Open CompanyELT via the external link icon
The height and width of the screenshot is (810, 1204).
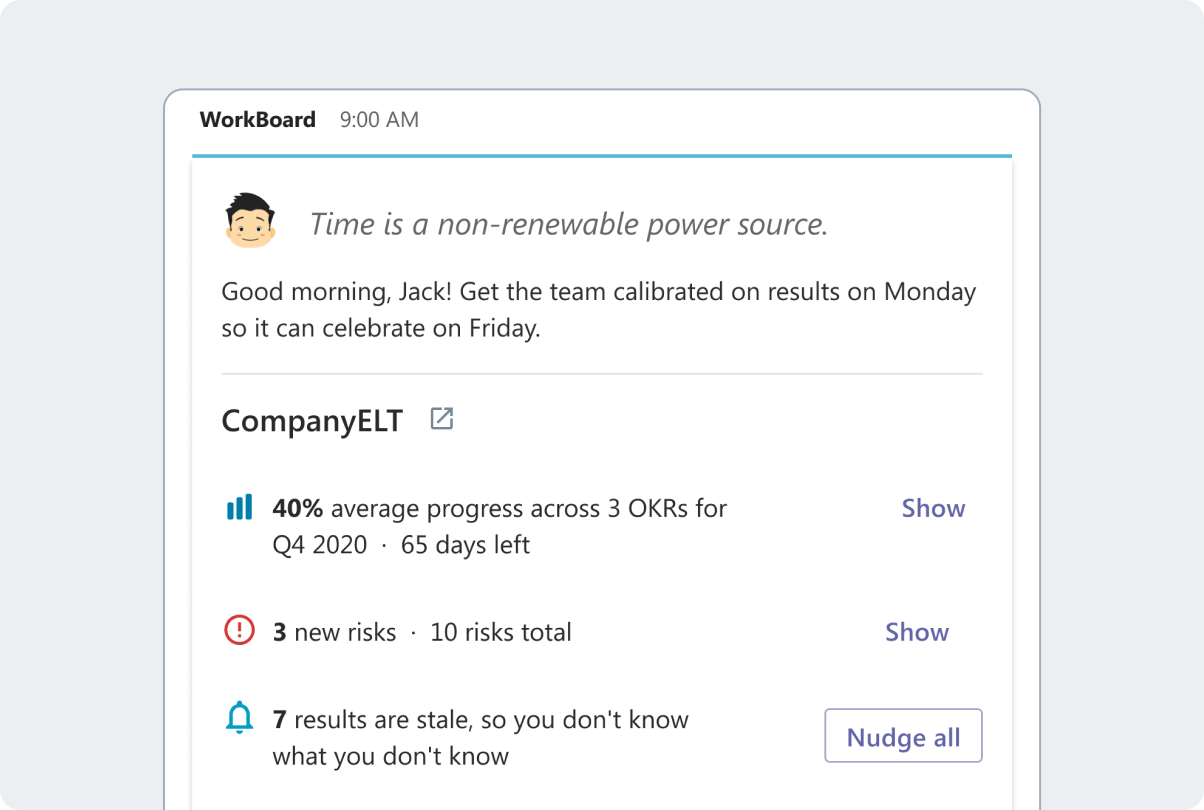click(441, 419)
